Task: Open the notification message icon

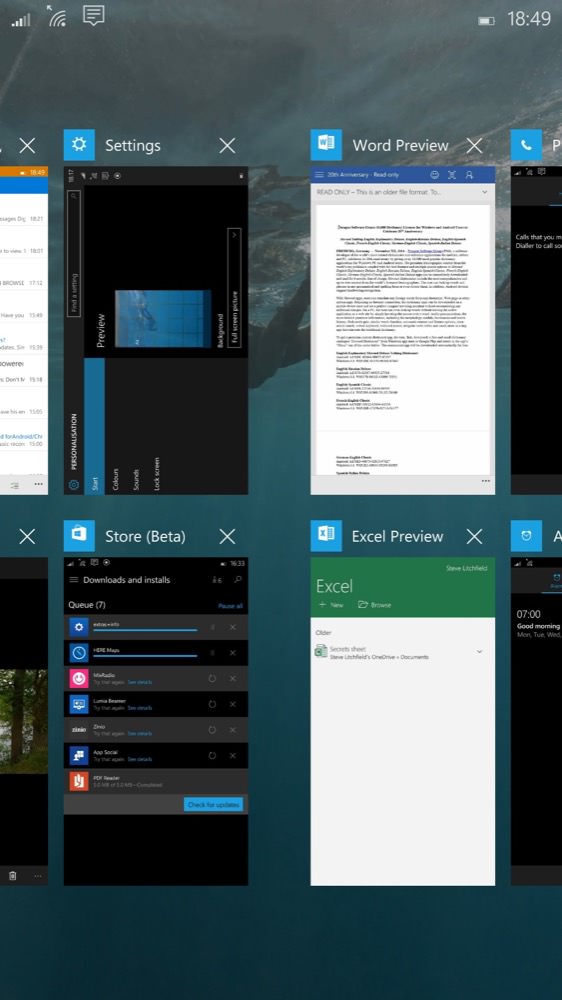Action: pyautogui.click(x=94, y=15)
